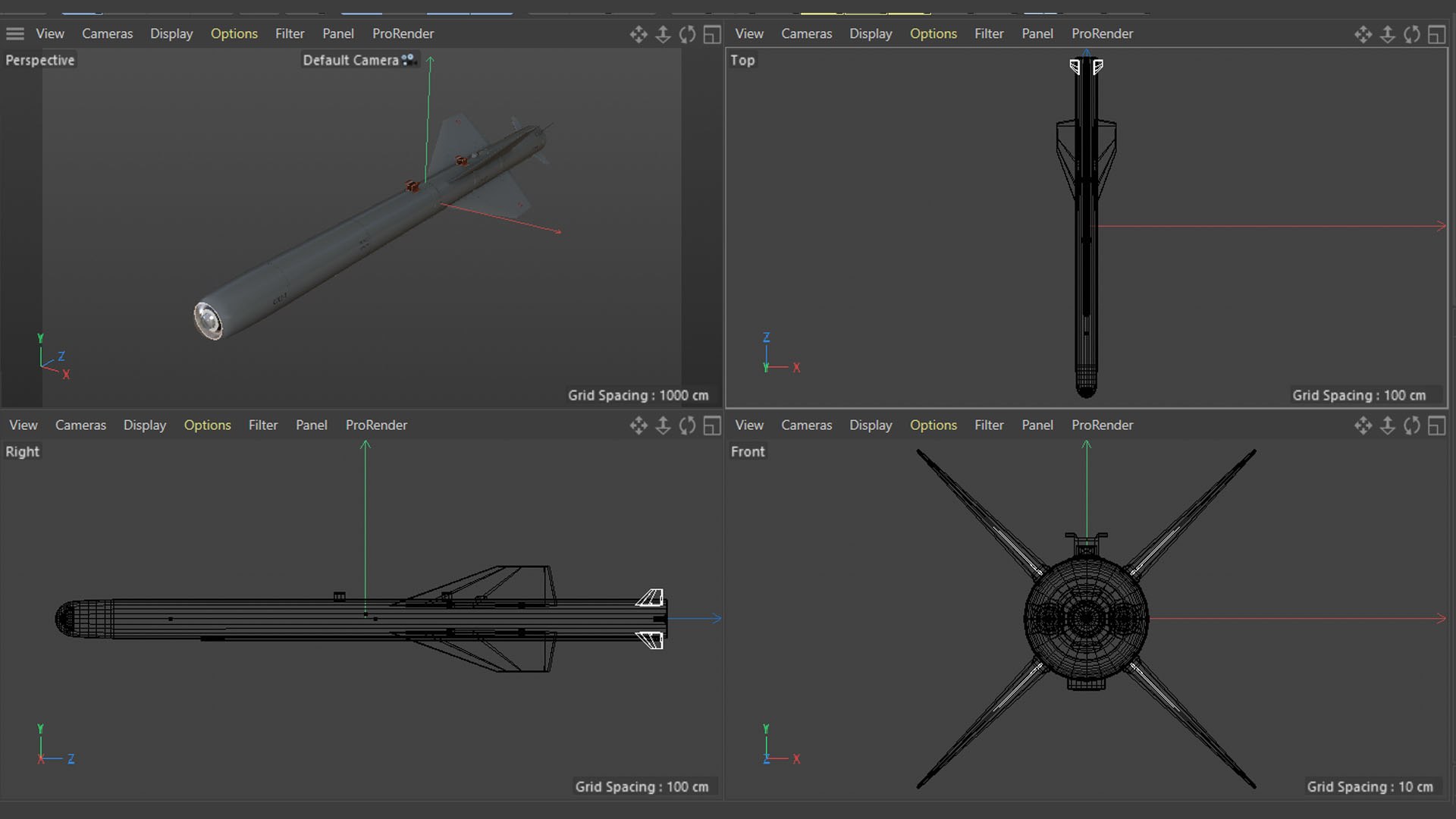Click the hamburger menu icon in the Perspective viewport
The width and height of the screenshot is (1456, 819).
15,34
